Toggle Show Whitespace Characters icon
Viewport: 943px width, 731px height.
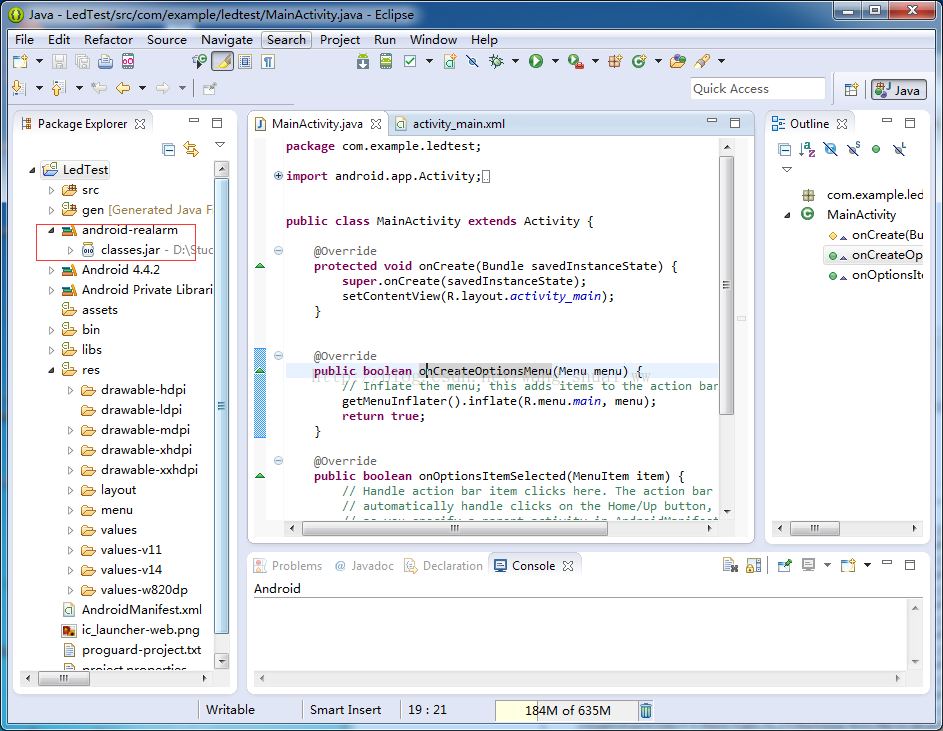tap(268, 61)
